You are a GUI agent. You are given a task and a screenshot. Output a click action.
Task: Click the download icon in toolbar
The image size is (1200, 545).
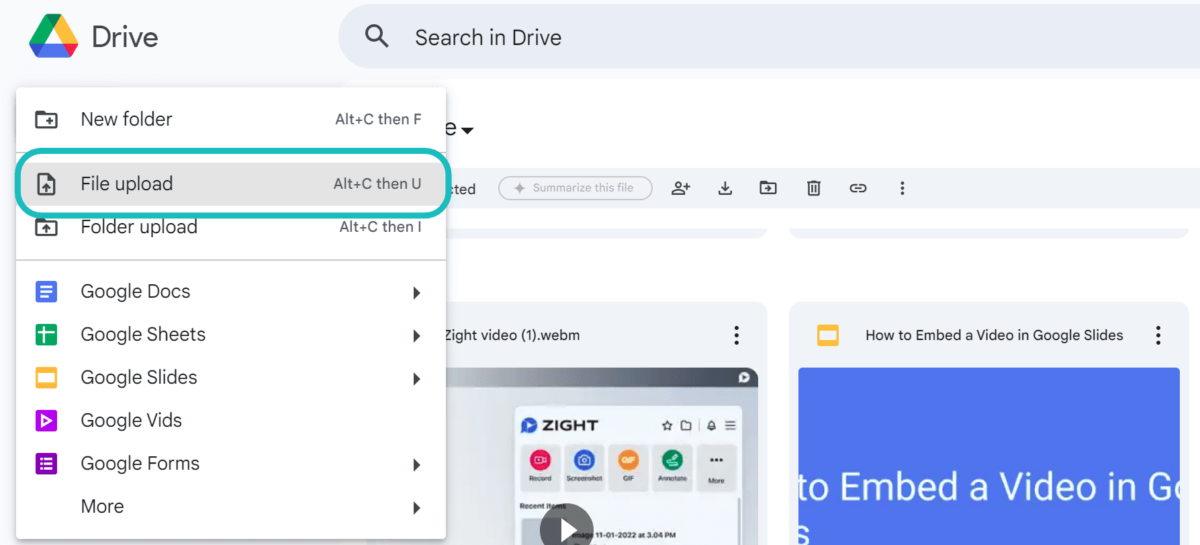pos(725,188)
